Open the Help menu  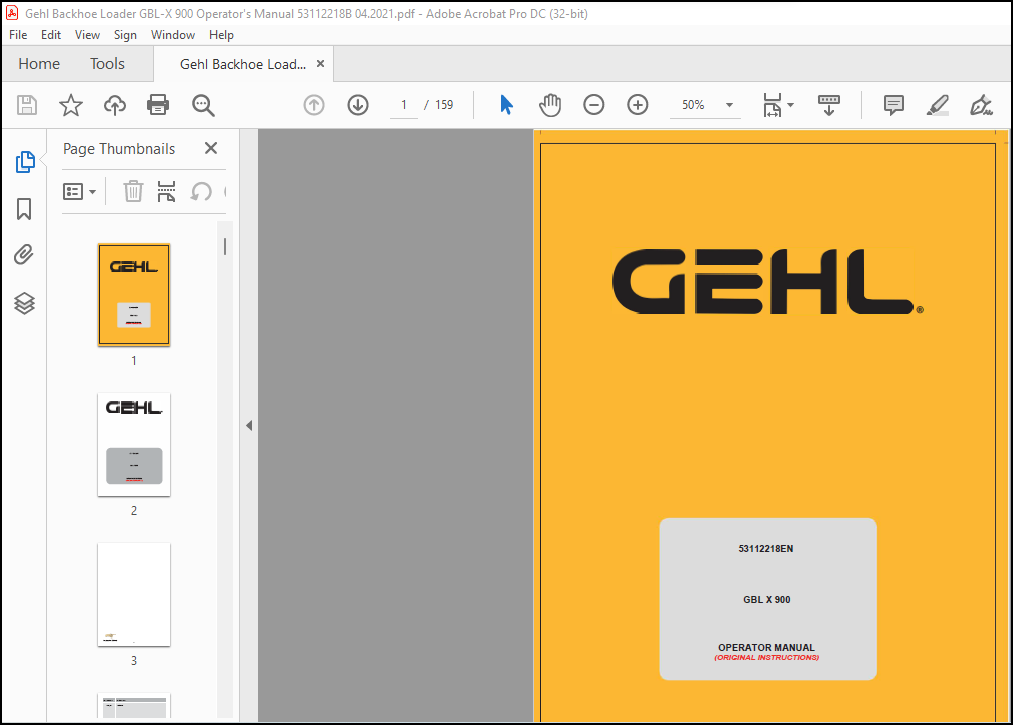[x=221, y=35]
